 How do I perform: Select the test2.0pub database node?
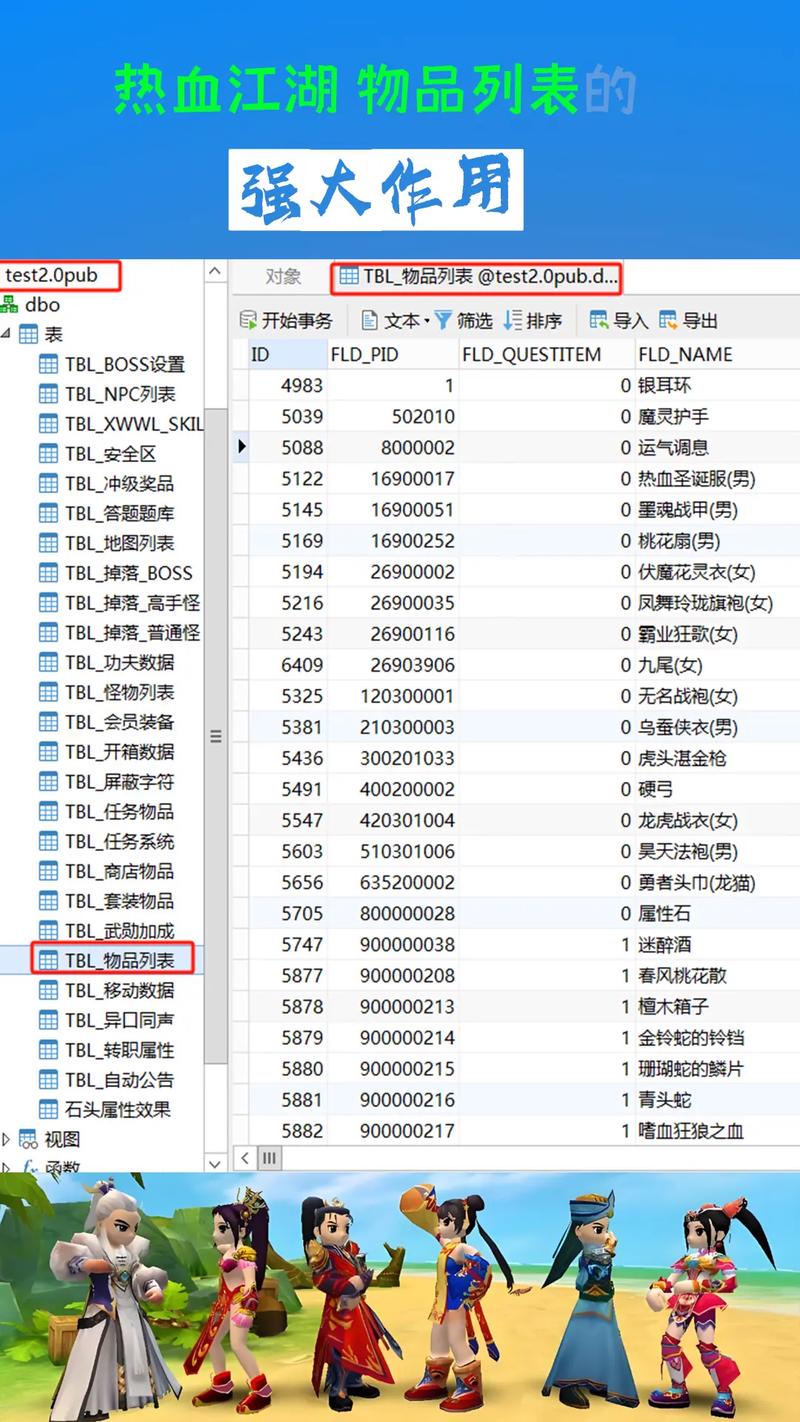point(51,275)
